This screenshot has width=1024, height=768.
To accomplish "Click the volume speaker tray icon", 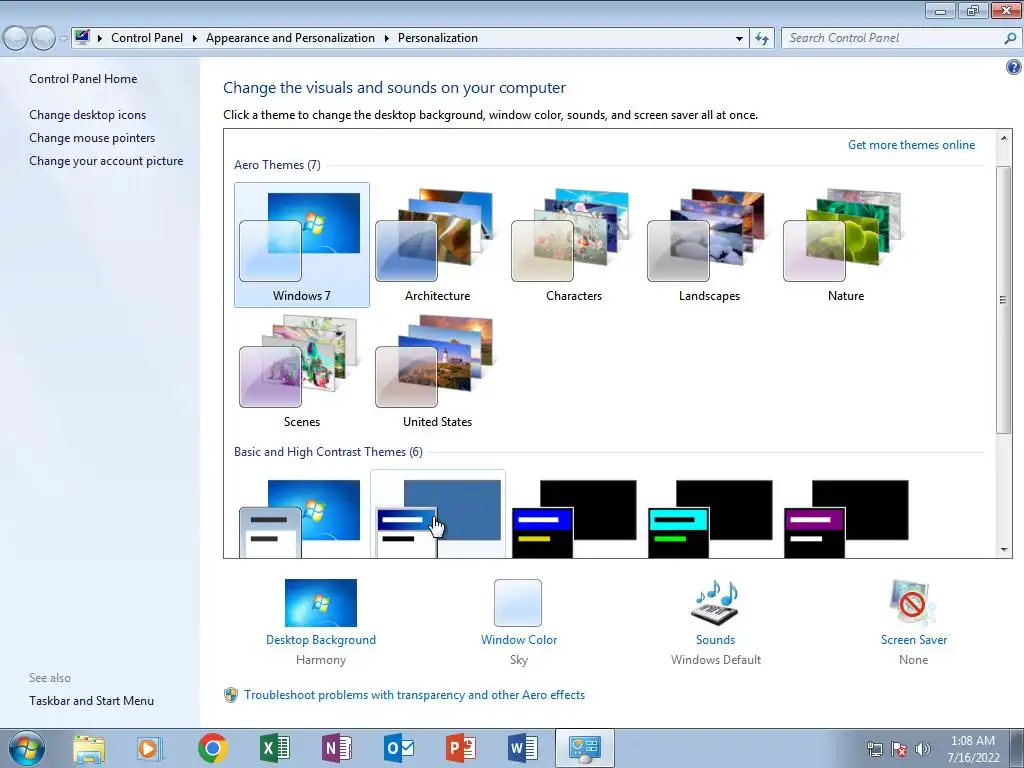I will coord(923,749).
